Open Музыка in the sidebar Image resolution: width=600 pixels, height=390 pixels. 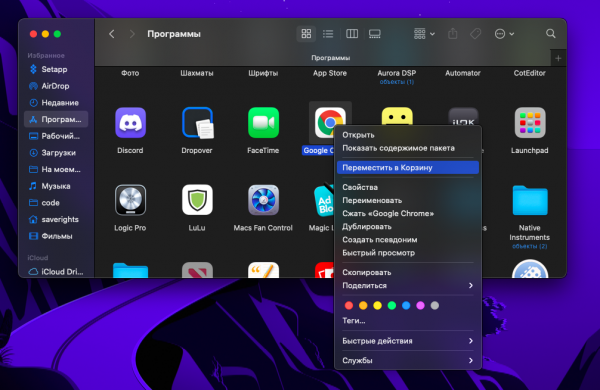click(56, 186)
